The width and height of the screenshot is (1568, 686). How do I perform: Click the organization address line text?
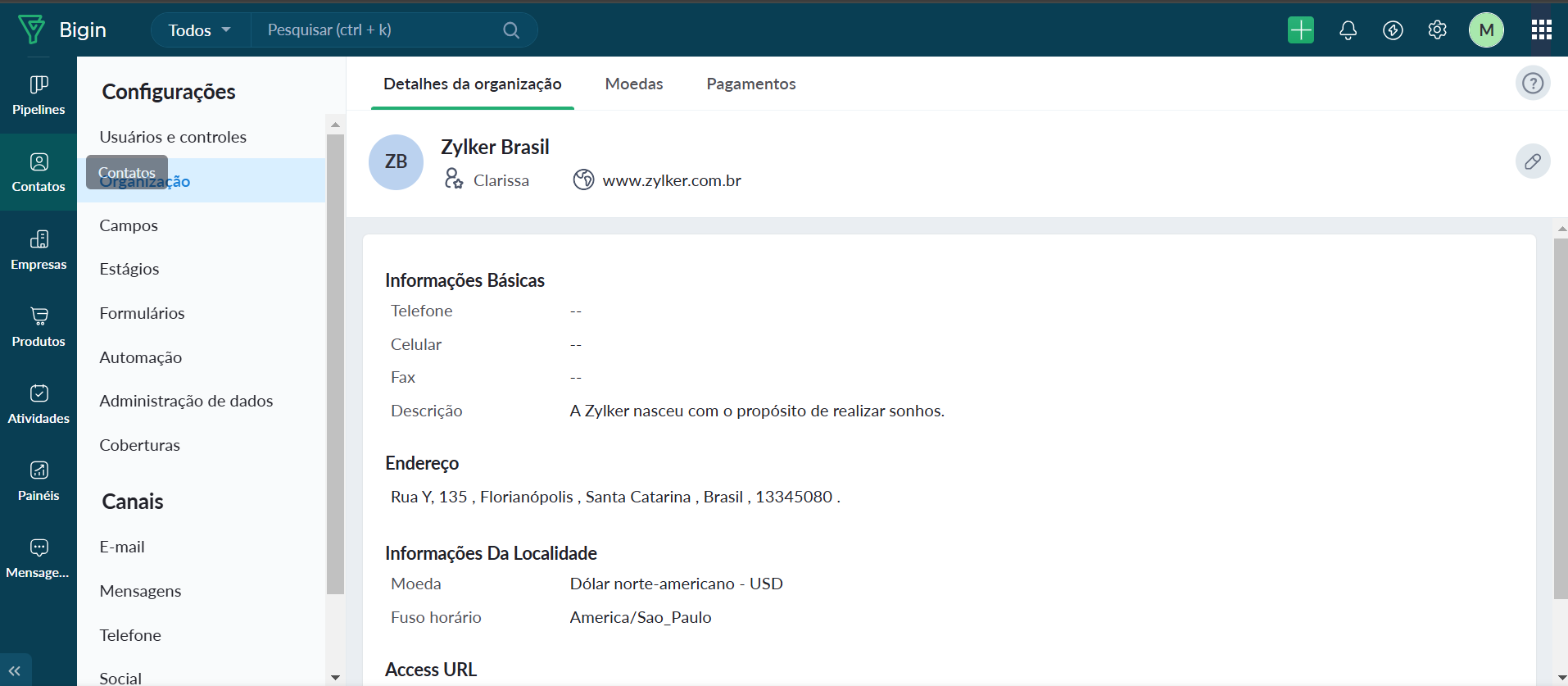tap(615, 497)
